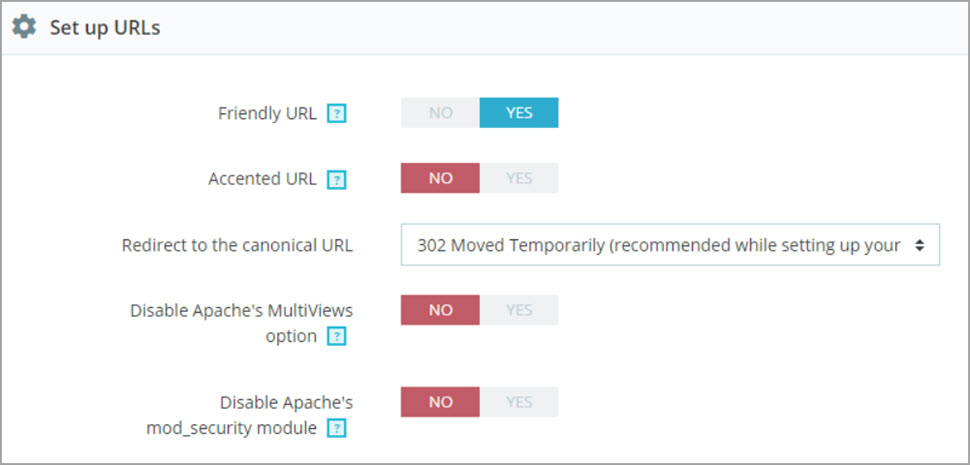Click YES for Friendly URL

tap(519, 113)
